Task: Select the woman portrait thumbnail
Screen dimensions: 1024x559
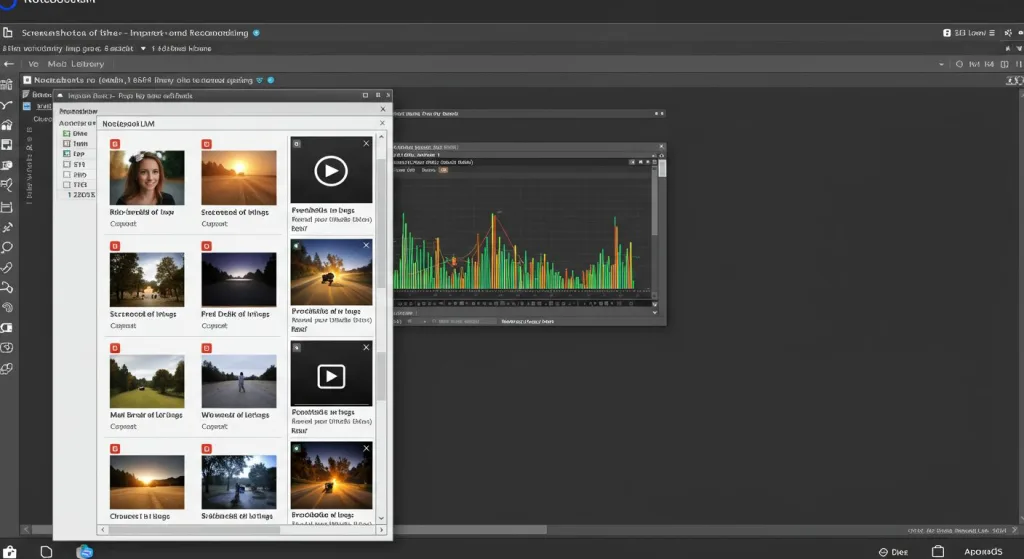Action: (147, 178)
